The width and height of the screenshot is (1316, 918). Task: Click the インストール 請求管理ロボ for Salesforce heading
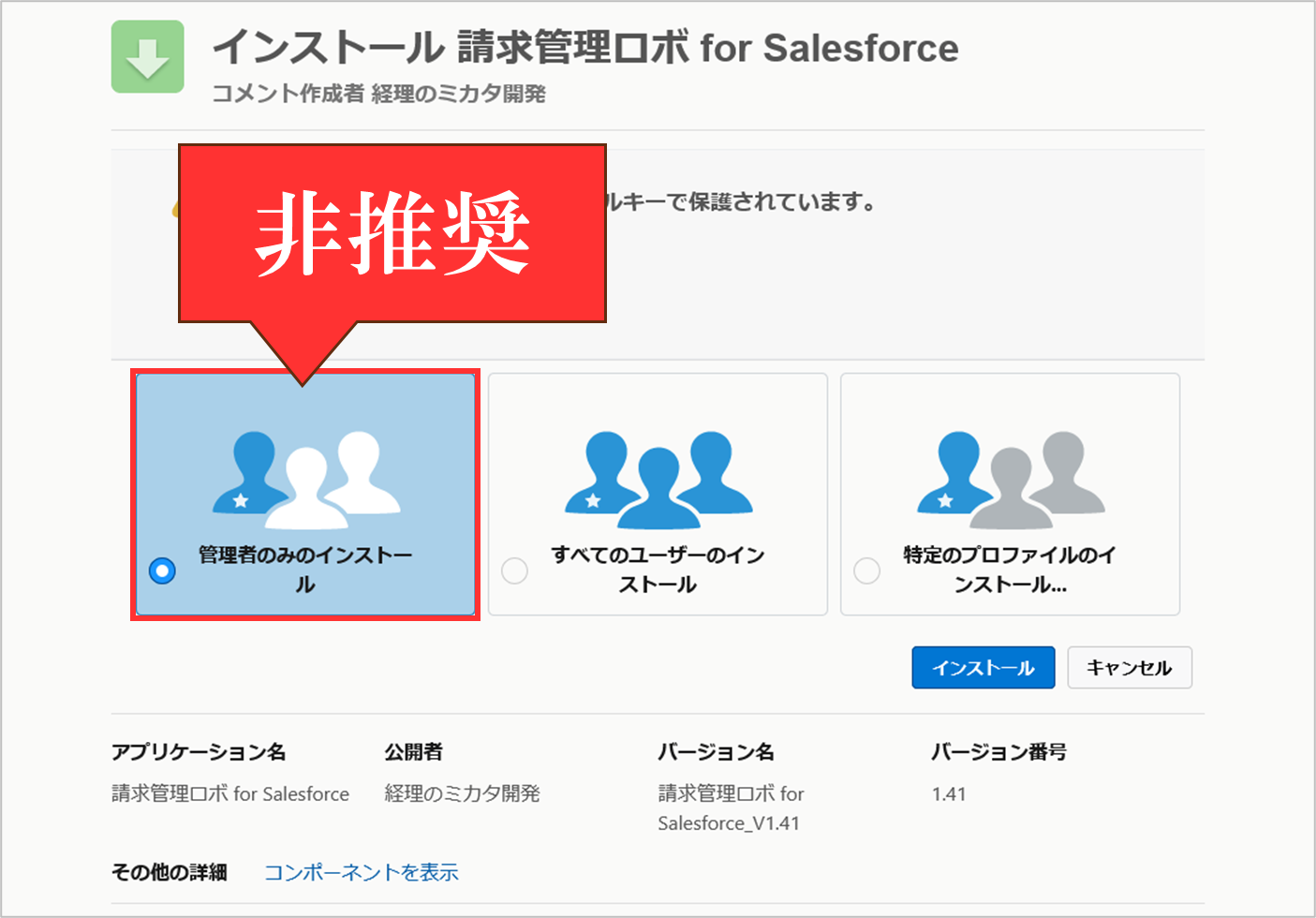pyautogui.click(x=585, y=48)
